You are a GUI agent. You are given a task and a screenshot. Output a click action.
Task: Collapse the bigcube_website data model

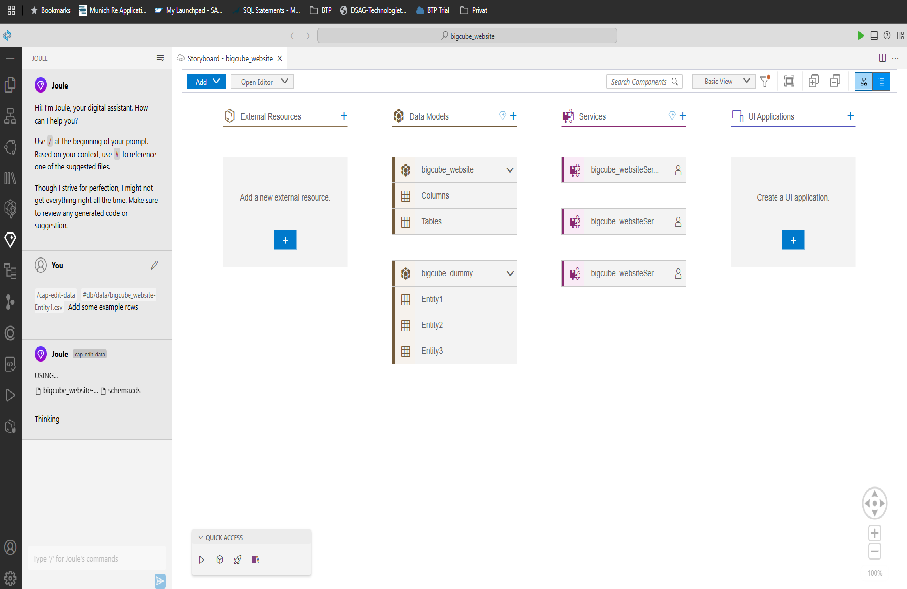(510, 170)
